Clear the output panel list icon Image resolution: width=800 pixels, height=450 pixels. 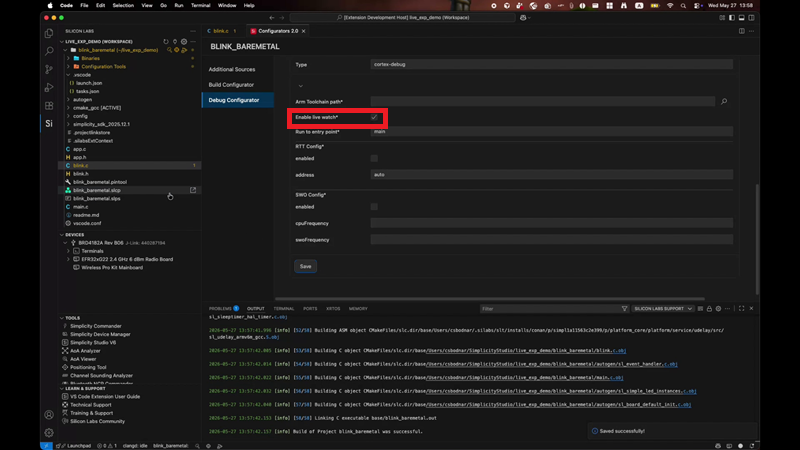701,309
